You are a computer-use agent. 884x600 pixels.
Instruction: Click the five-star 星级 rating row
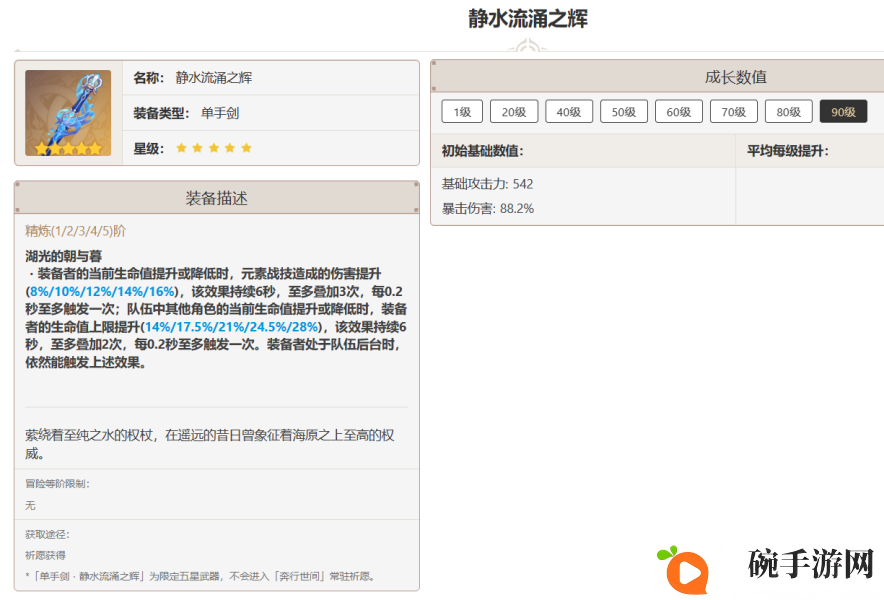click(x=271, y=148)
